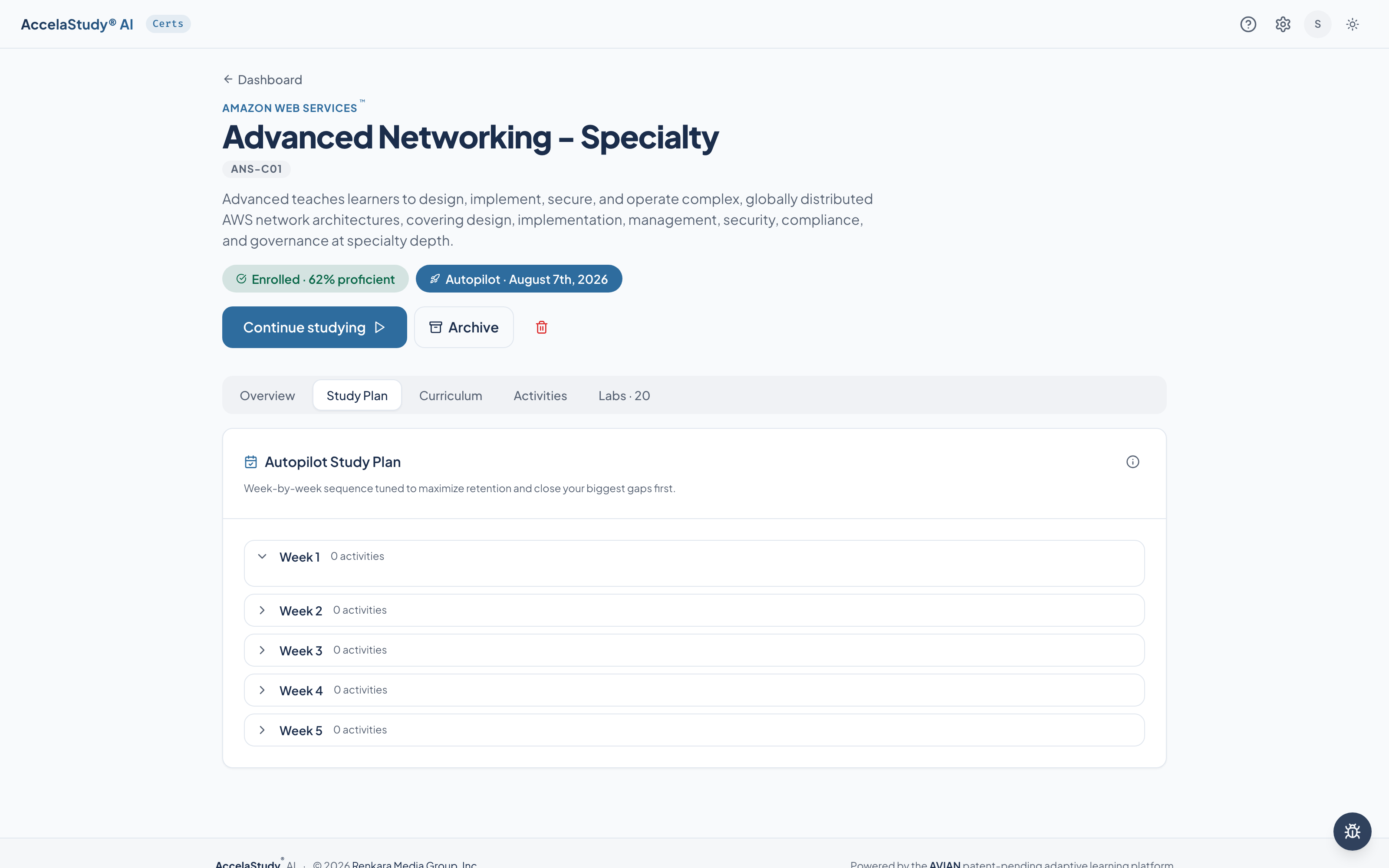Open the Labs · 20 tab
The width and height of the screenshot is (1389, 868).
point(625,395)
